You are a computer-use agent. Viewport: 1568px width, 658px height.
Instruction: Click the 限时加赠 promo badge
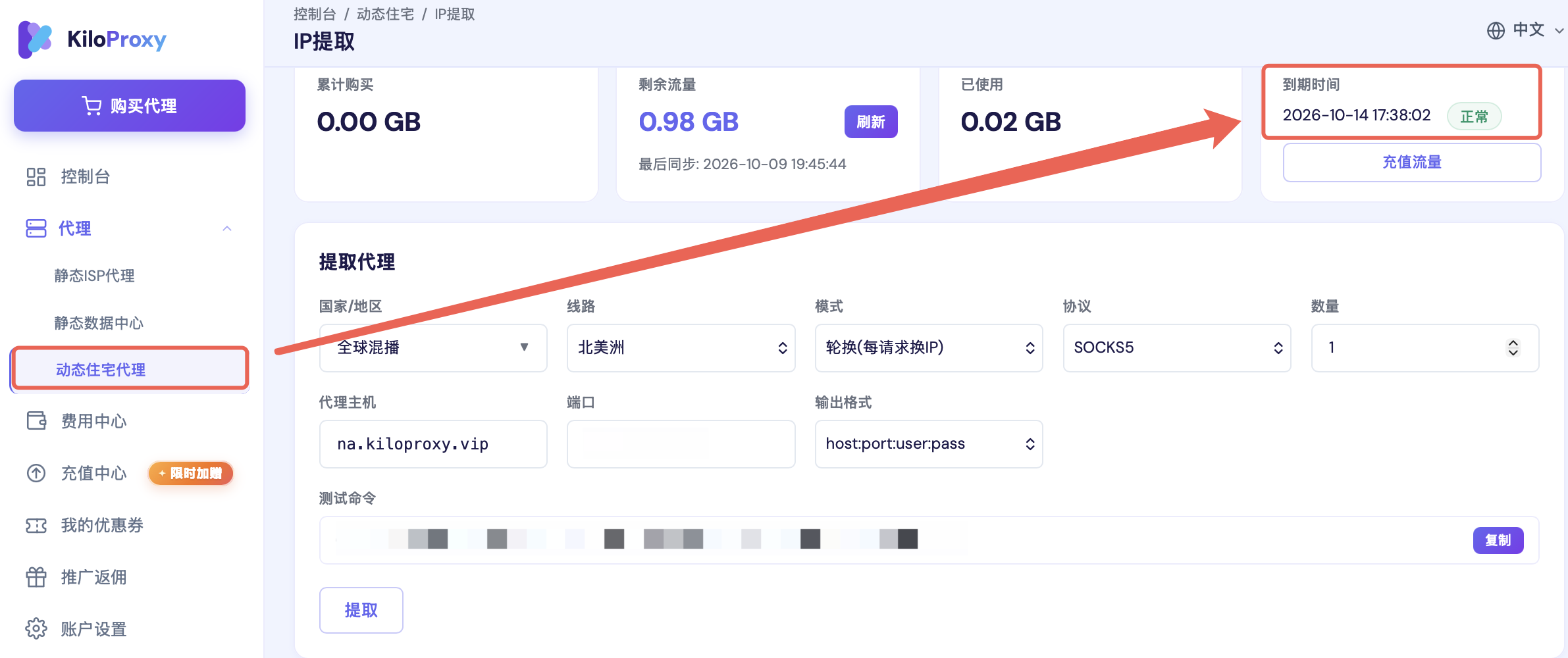click(x=191, y=473)
